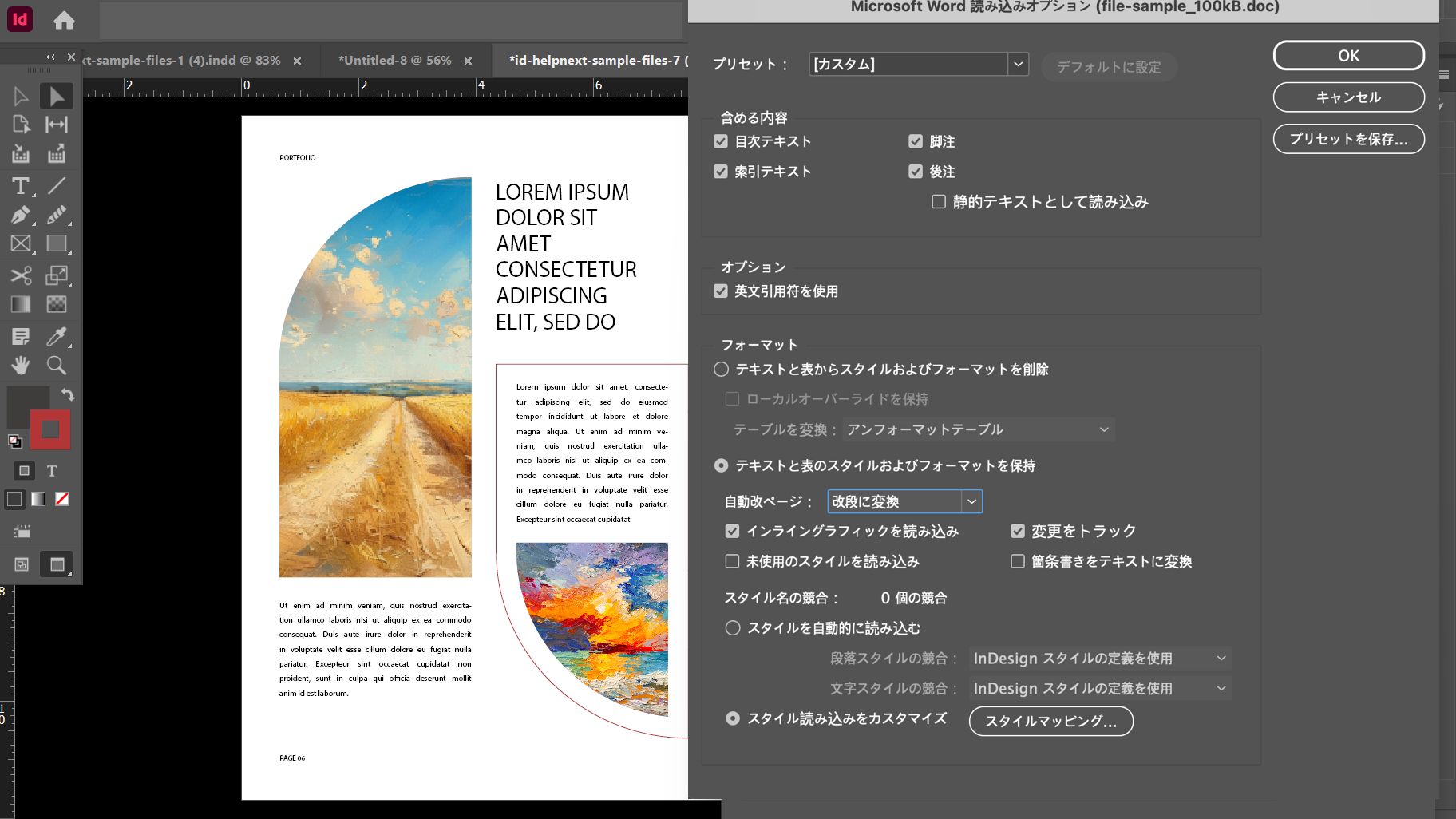1456x819 pixels.
Task: Select the Hand tool
Action: (21, 366)
